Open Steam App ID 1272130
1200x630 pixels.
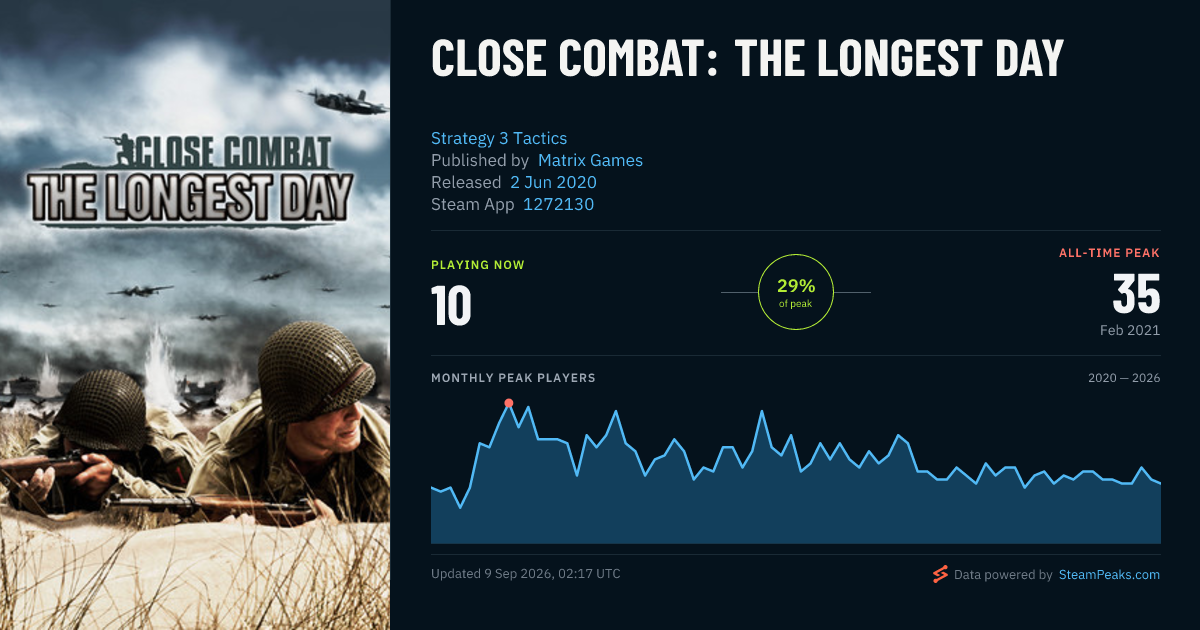pyautogui.click(x=559, y=204)
